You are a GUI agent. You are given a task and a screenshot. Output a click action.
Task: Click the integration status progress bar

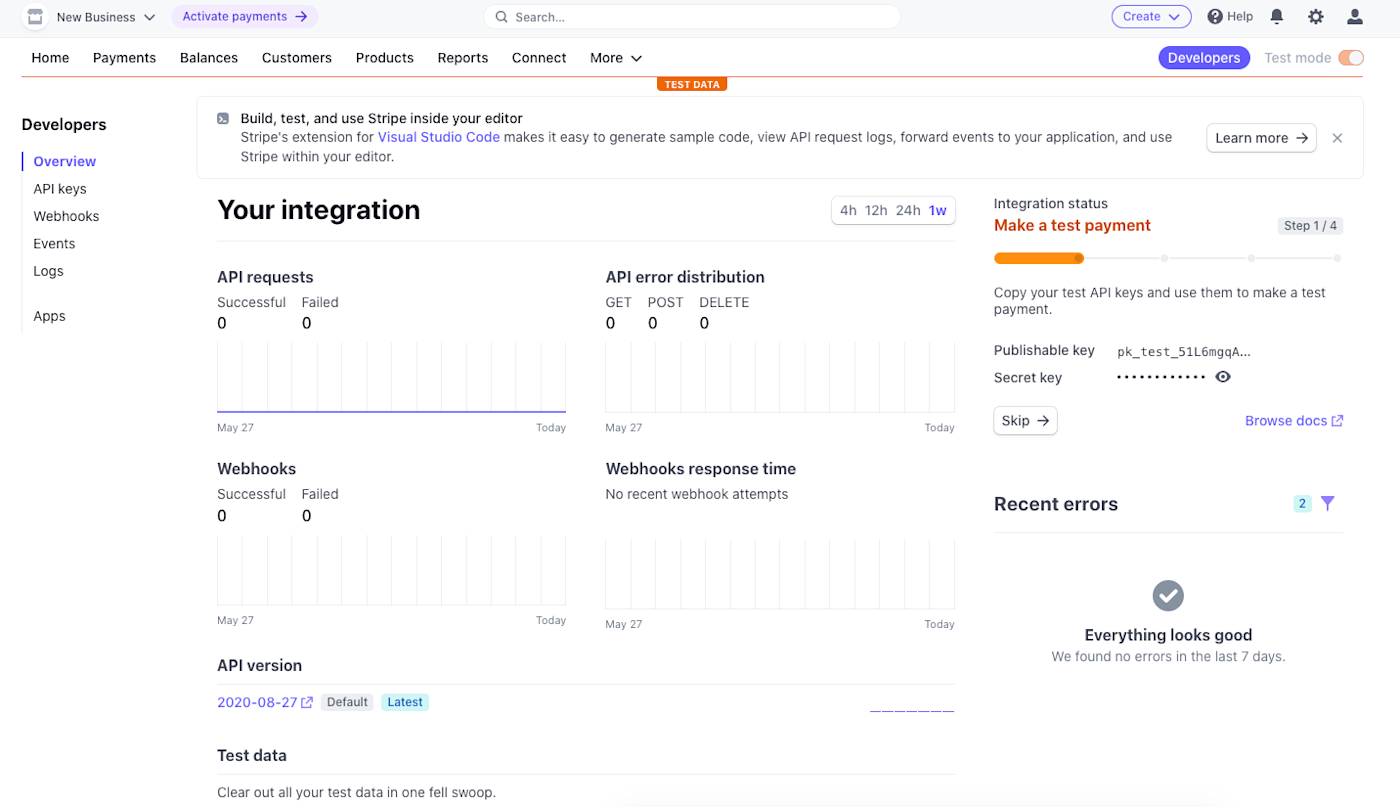[x=1167, y=258]
